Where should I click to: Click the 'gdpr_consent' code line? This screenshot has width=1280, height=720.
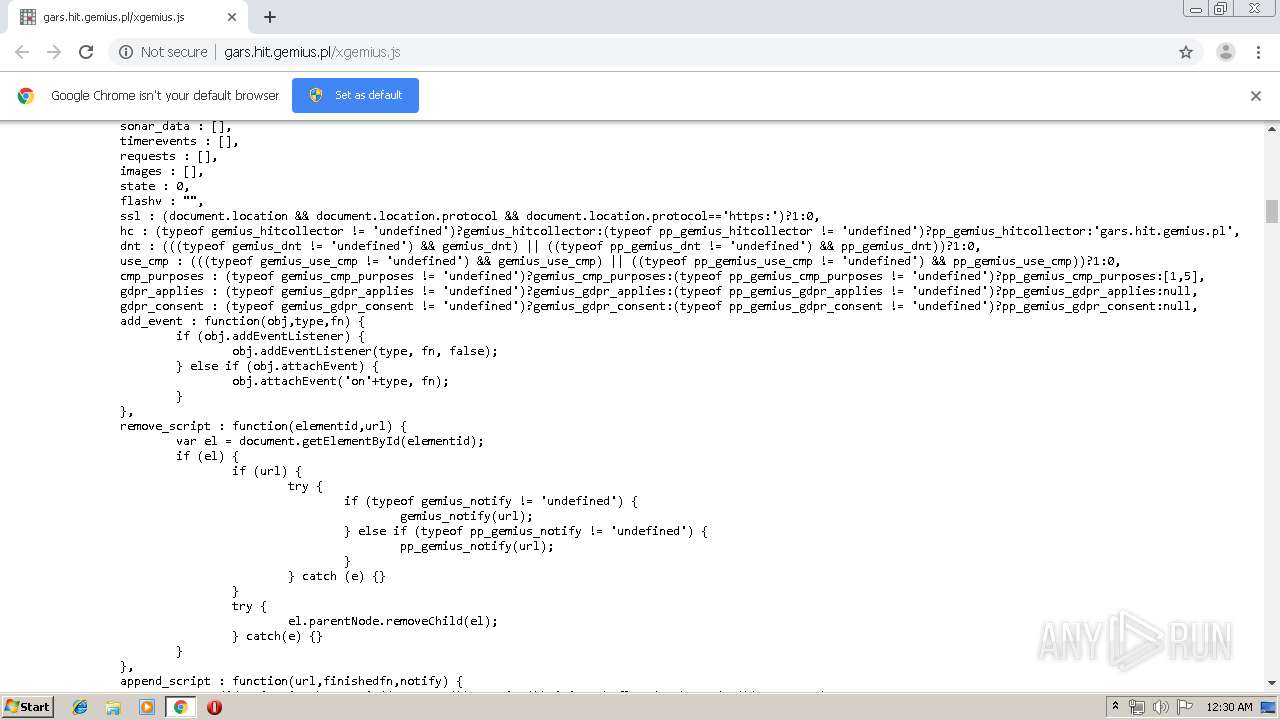click(x=659, y=306)
